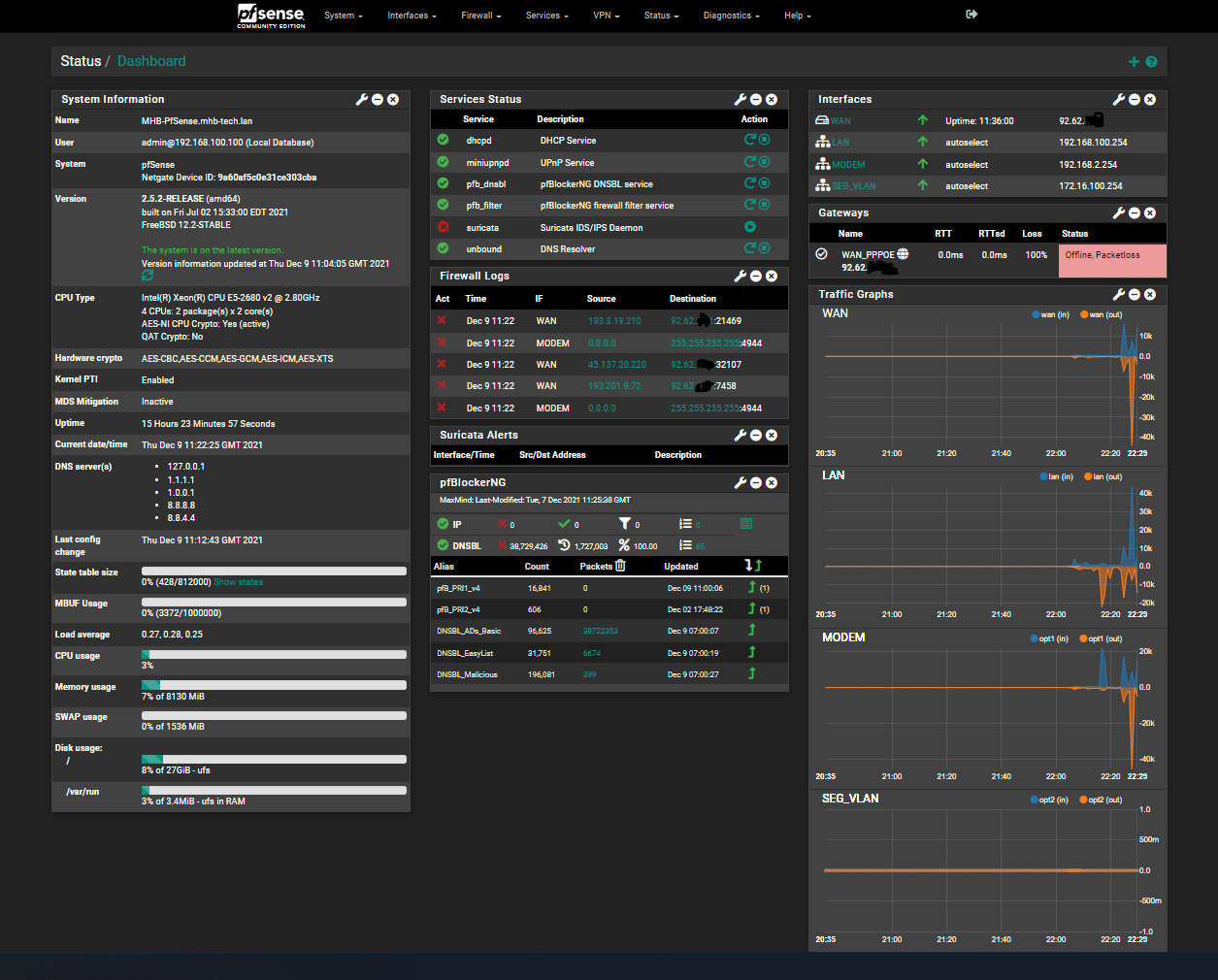Restart the pfb_filter service

coord(749,205)
